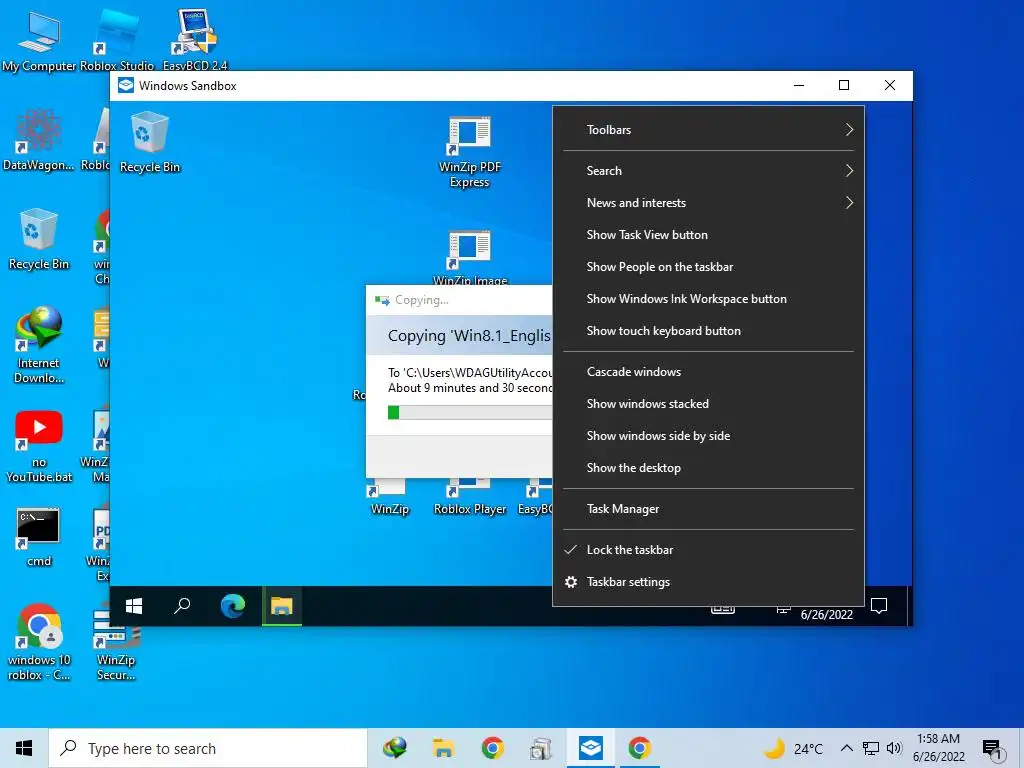Click the weather 24°C widget

(793, 748)
